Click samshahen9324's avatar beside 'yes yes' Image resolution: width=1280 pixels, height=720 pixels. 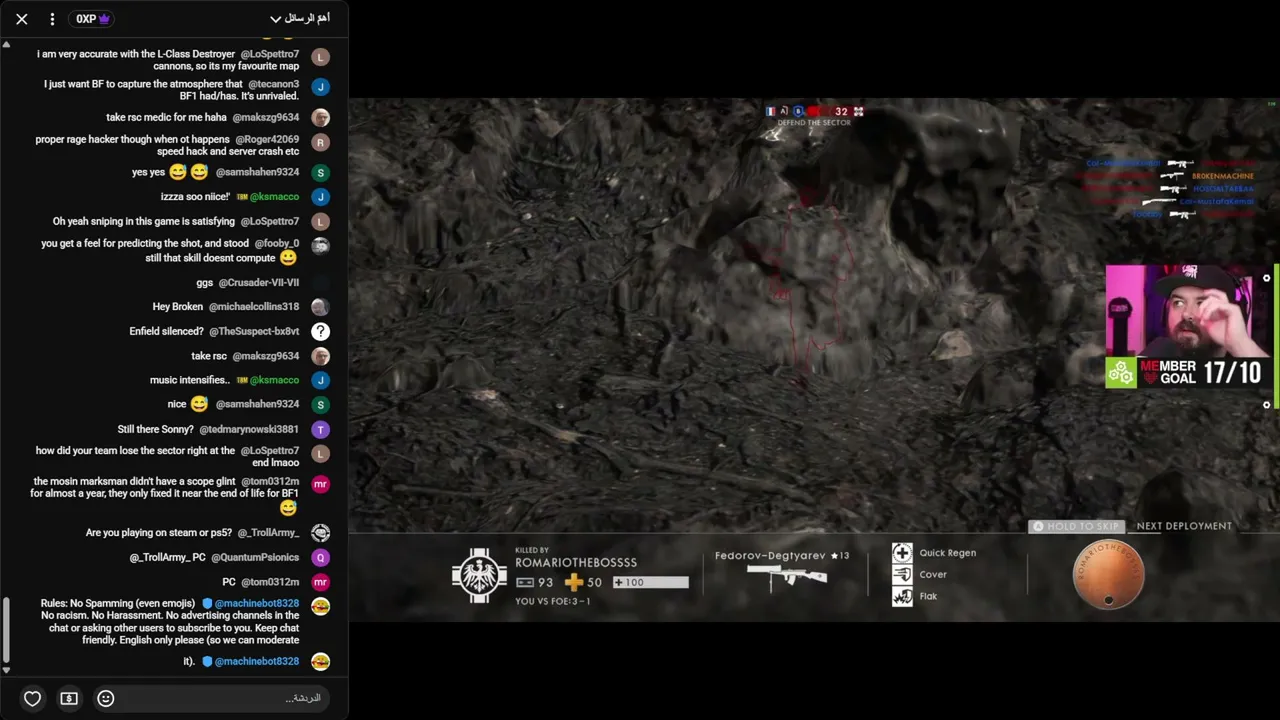(x=320, y=173)
